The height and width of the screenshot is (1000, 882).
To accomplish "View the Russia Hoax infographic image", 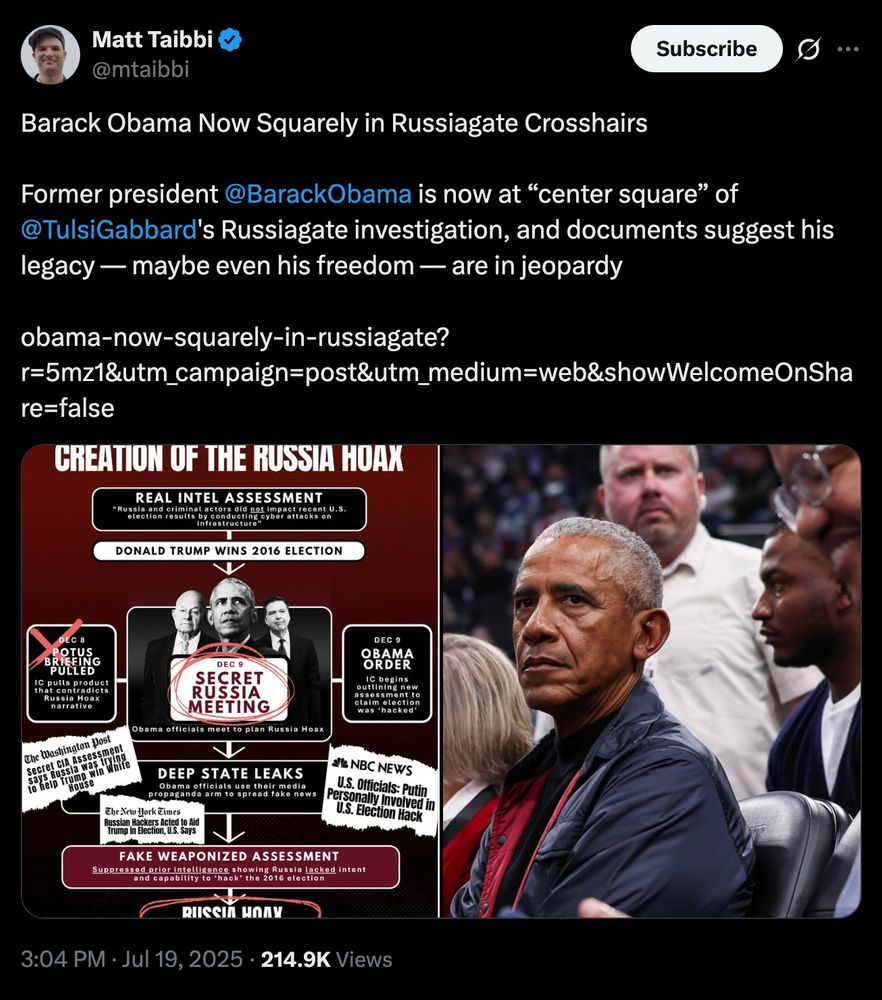I will coord(230,681).
